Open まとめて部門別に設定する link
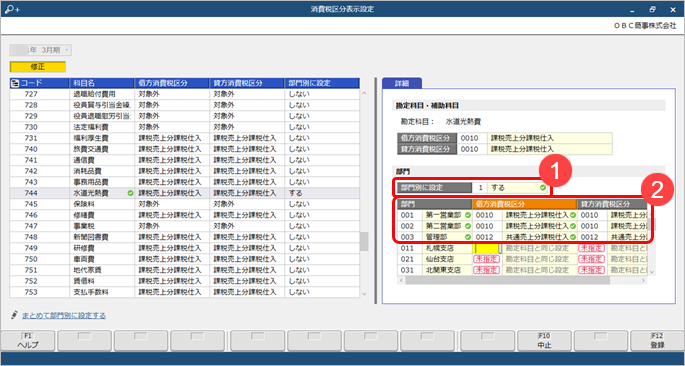685x366 pixels. pos(64,315)
